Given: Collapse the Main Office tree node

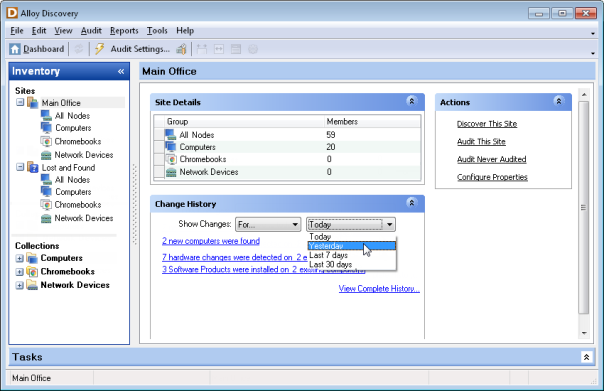Looking at the screenshot, I should (20, 102).
